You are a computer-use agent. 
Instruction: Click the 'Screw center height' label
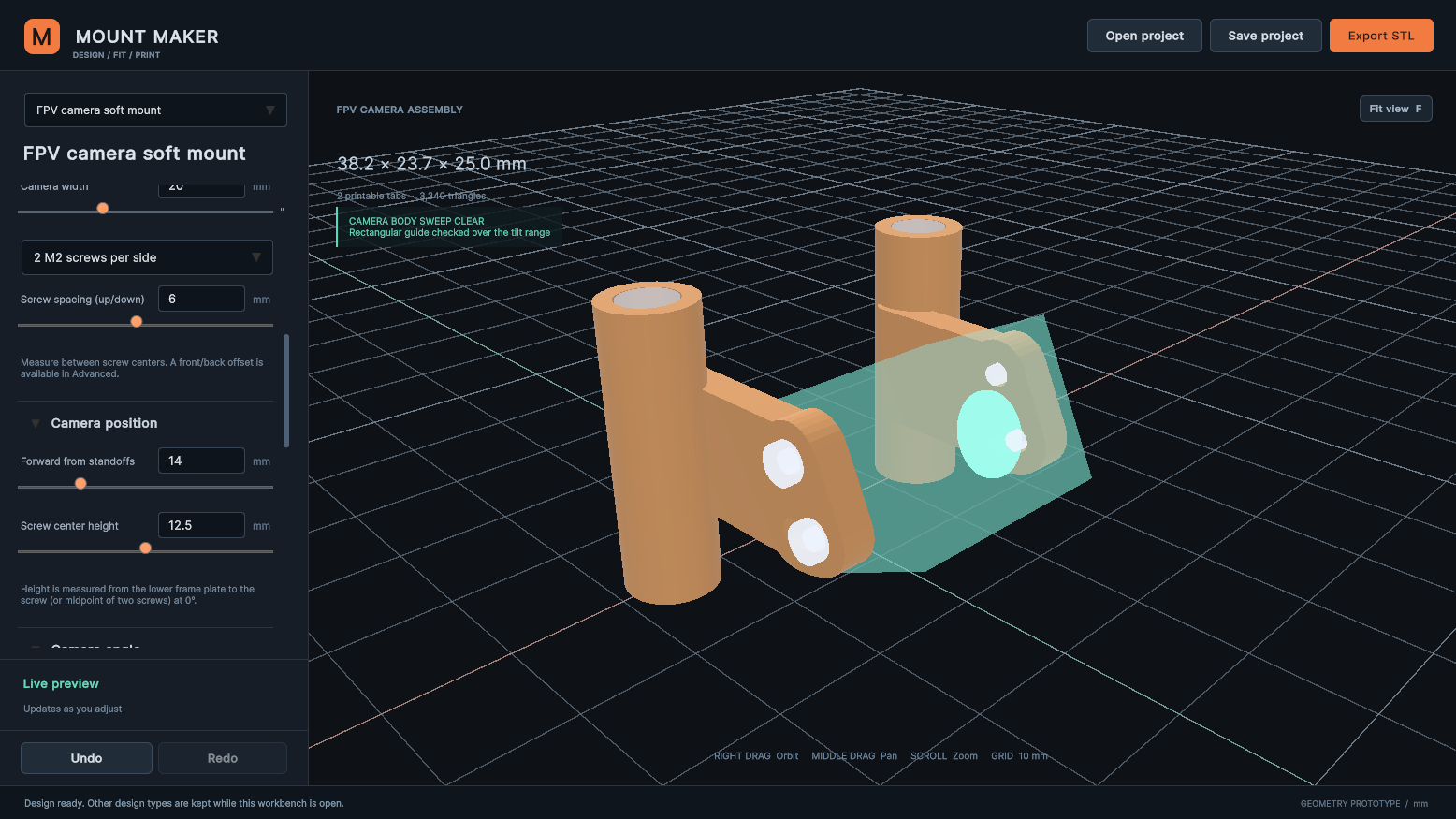(69, 526)
